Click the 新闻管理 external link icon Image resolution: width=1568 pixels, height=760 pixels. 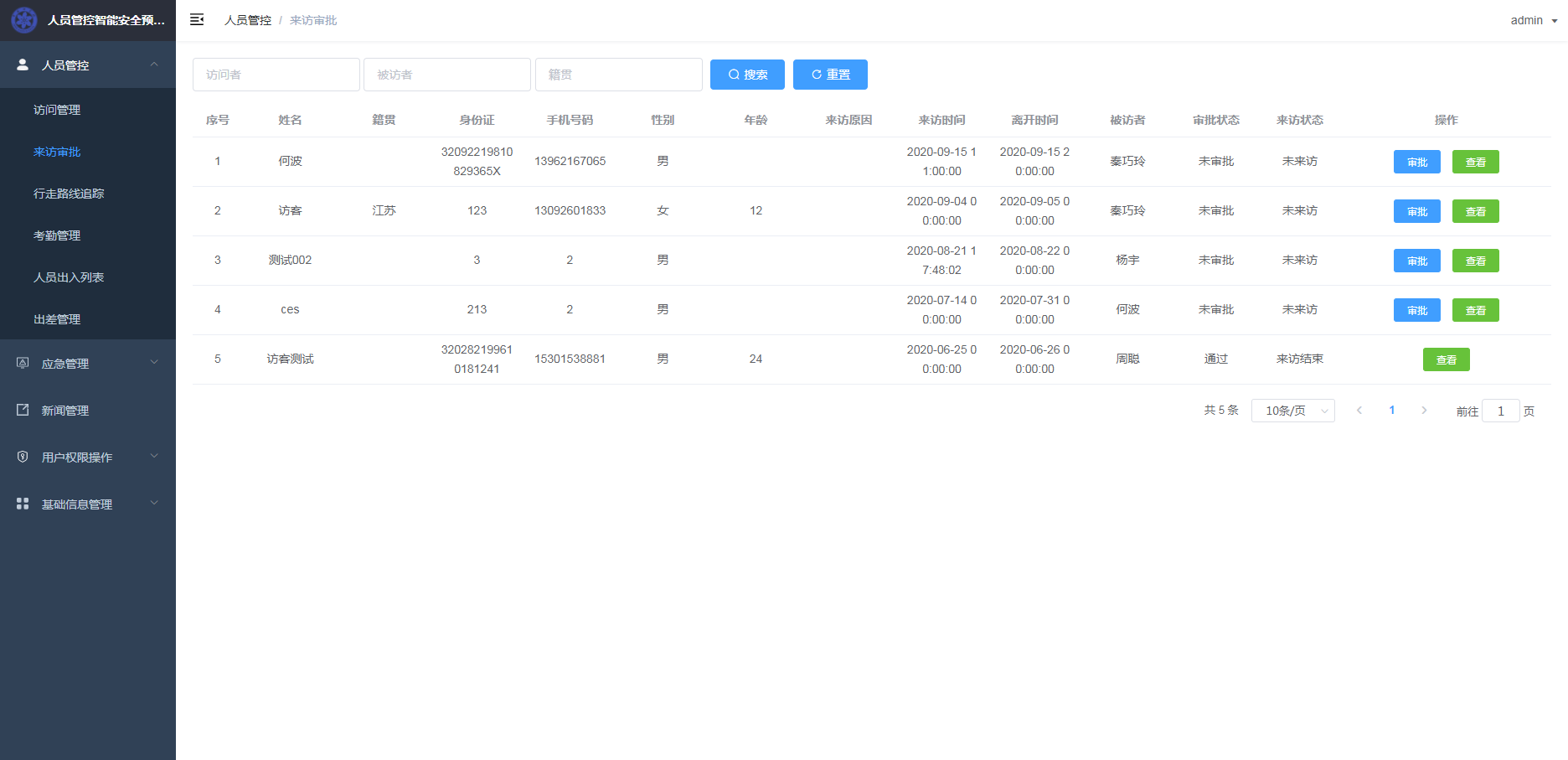[23, 410]
